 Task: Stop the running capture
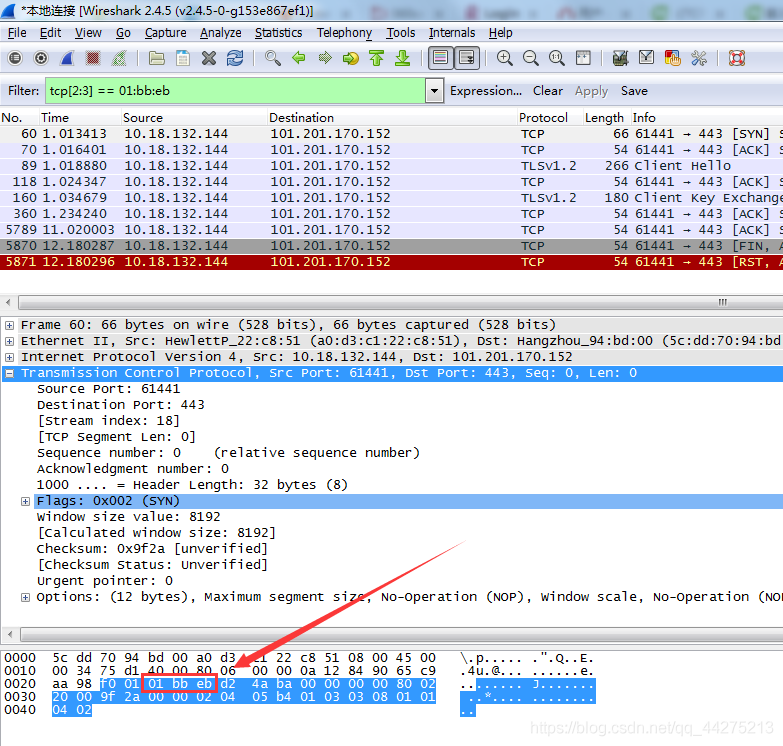tap(92, 58)
